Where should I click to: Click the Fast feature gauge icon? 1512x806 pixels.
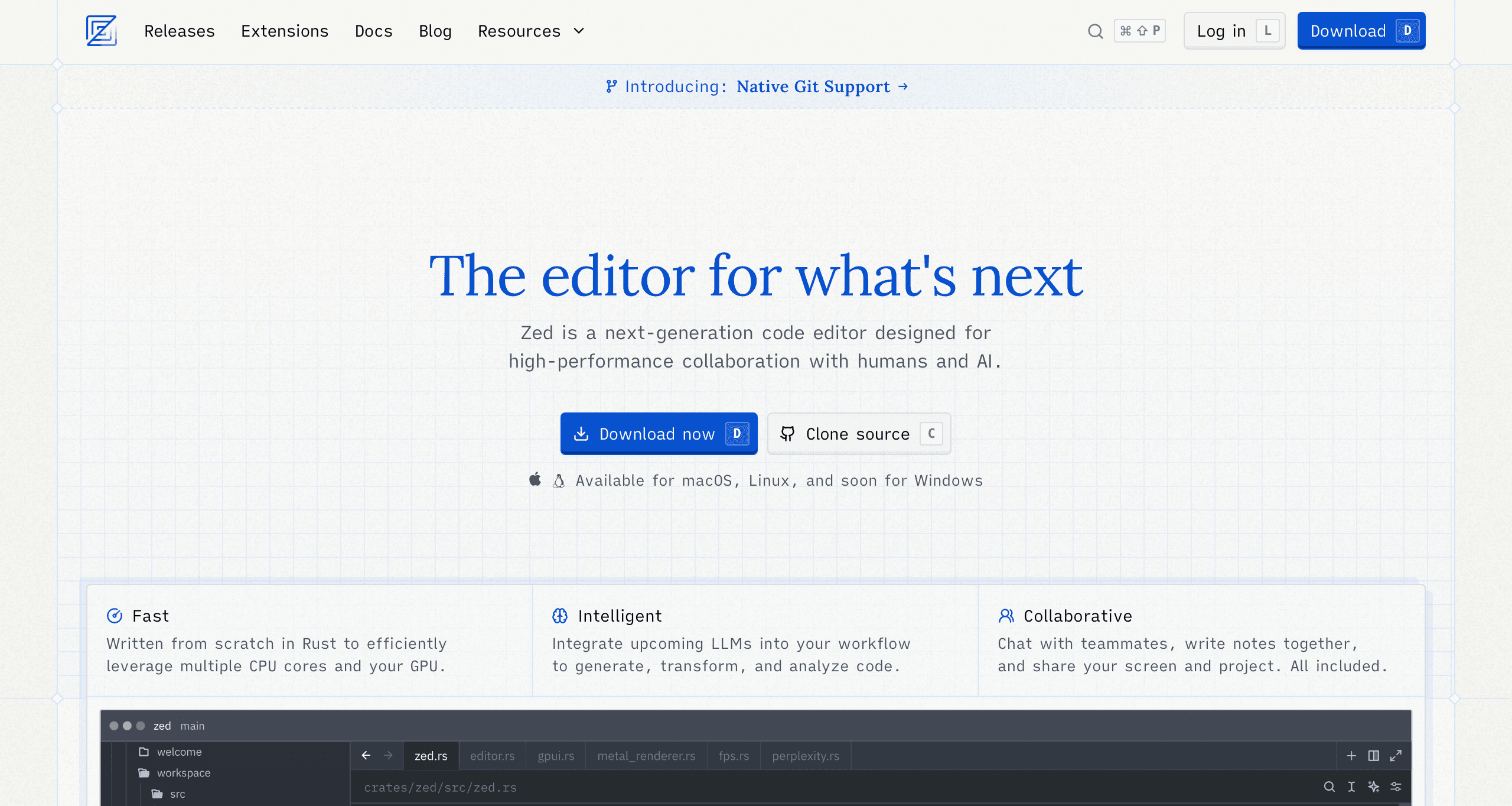pyautogui.click(x=115, y=616)
